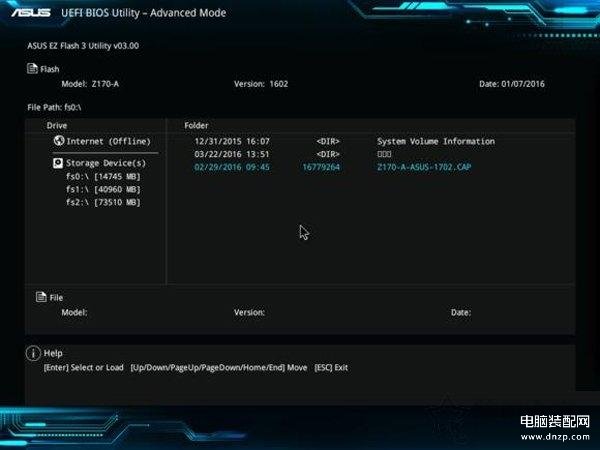The width and height of the screenshot is (600, 450).
Task: Open the 03/22/2016 13:51 directory row
Action: [x=293, y=154]
